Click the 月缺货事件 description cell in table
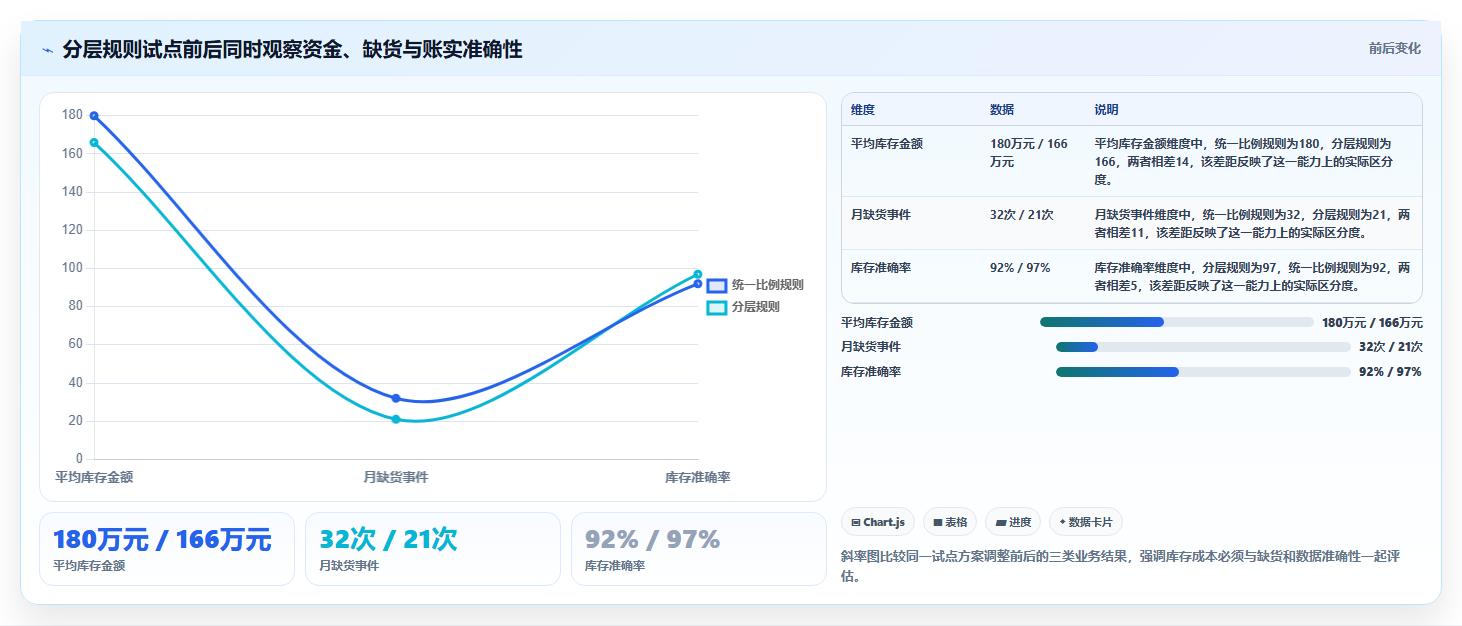This screenshot has width=1462, height=626. pyautogui.click(x=1253, y=224)
